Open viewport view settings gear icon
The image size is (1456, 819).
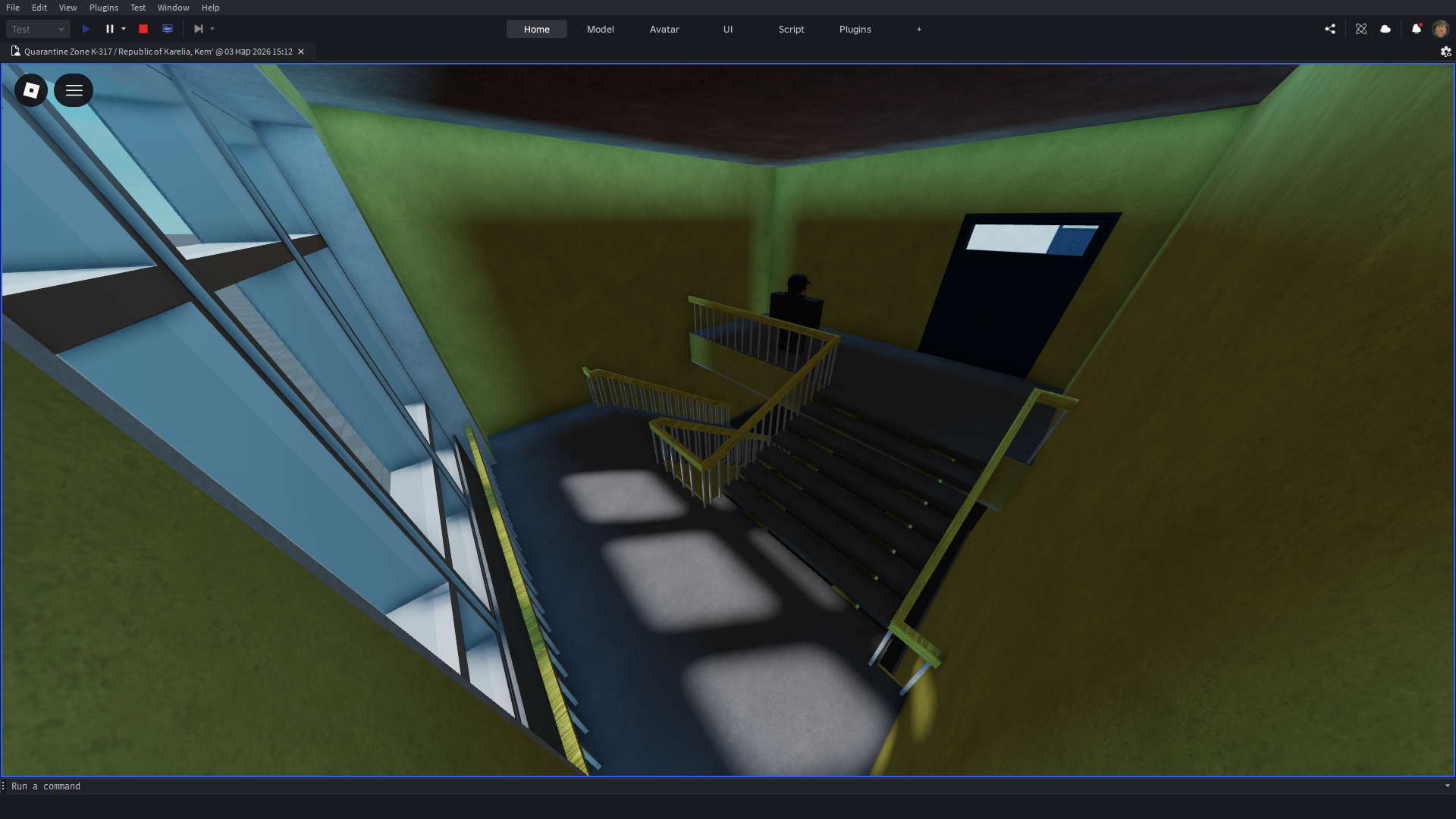(x=1445, y=52)
